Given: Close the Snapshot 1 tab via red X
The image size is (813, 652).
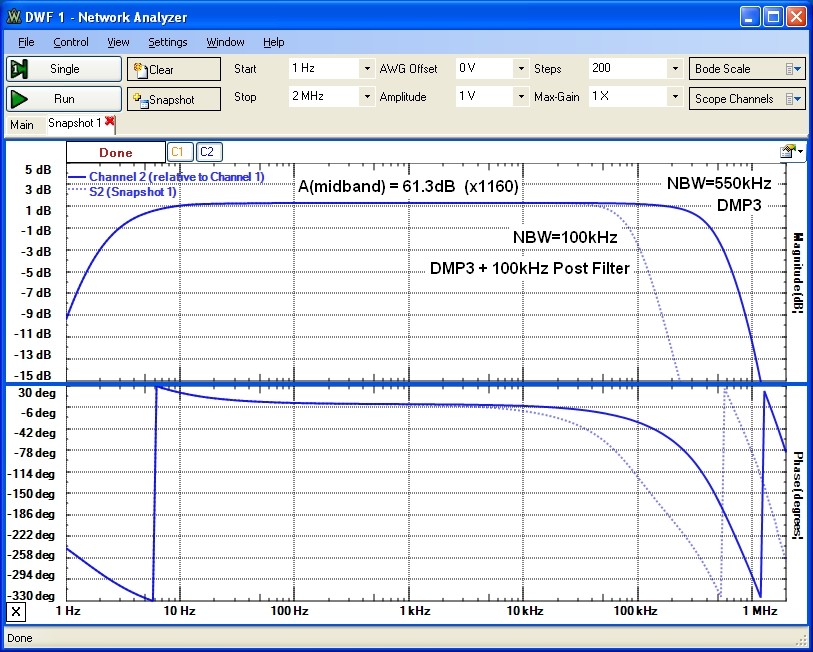Looking at the screenshot, I should 110,123.
